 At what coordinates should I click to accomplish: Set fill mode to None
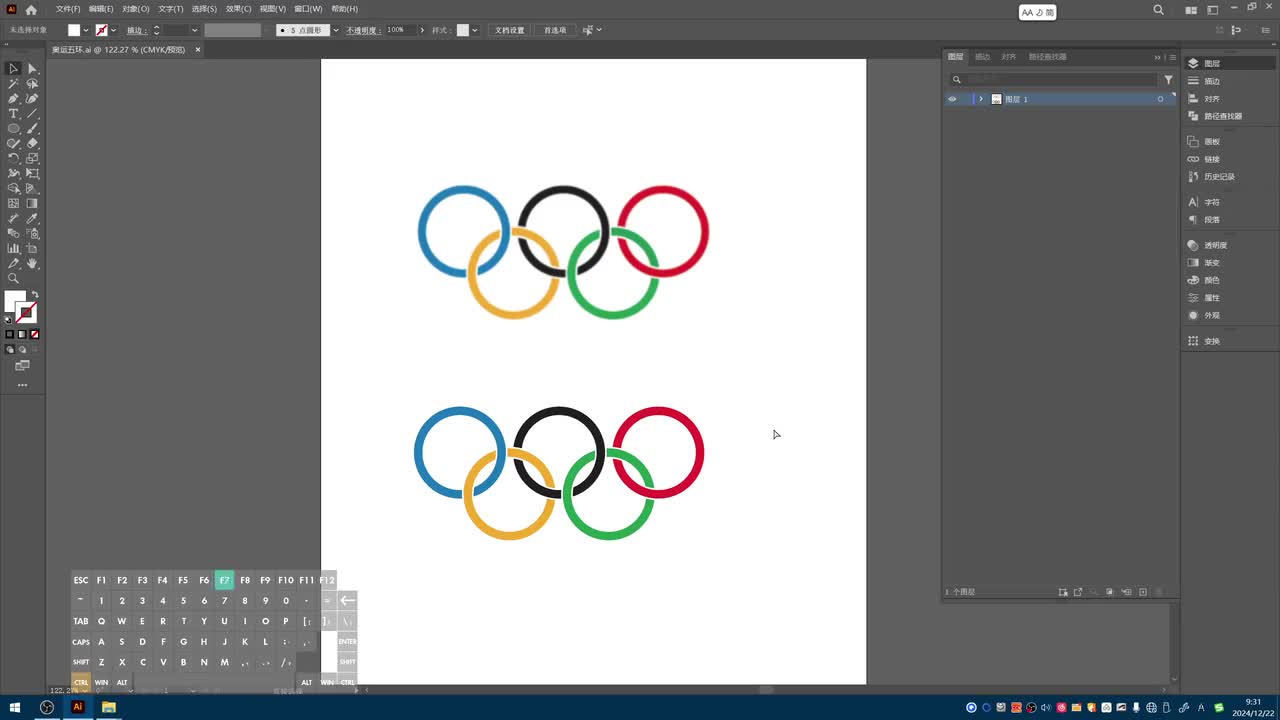click(34, 334)
